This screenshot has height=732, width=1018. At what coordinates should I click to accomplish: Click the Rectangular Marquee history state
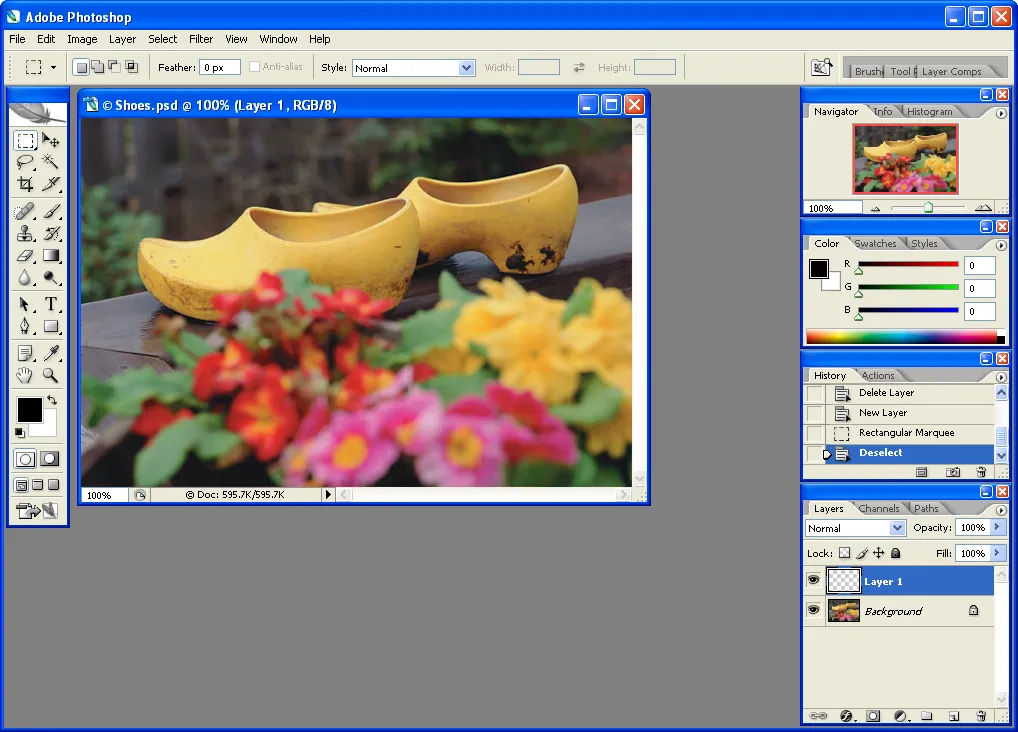pos(906,433)
